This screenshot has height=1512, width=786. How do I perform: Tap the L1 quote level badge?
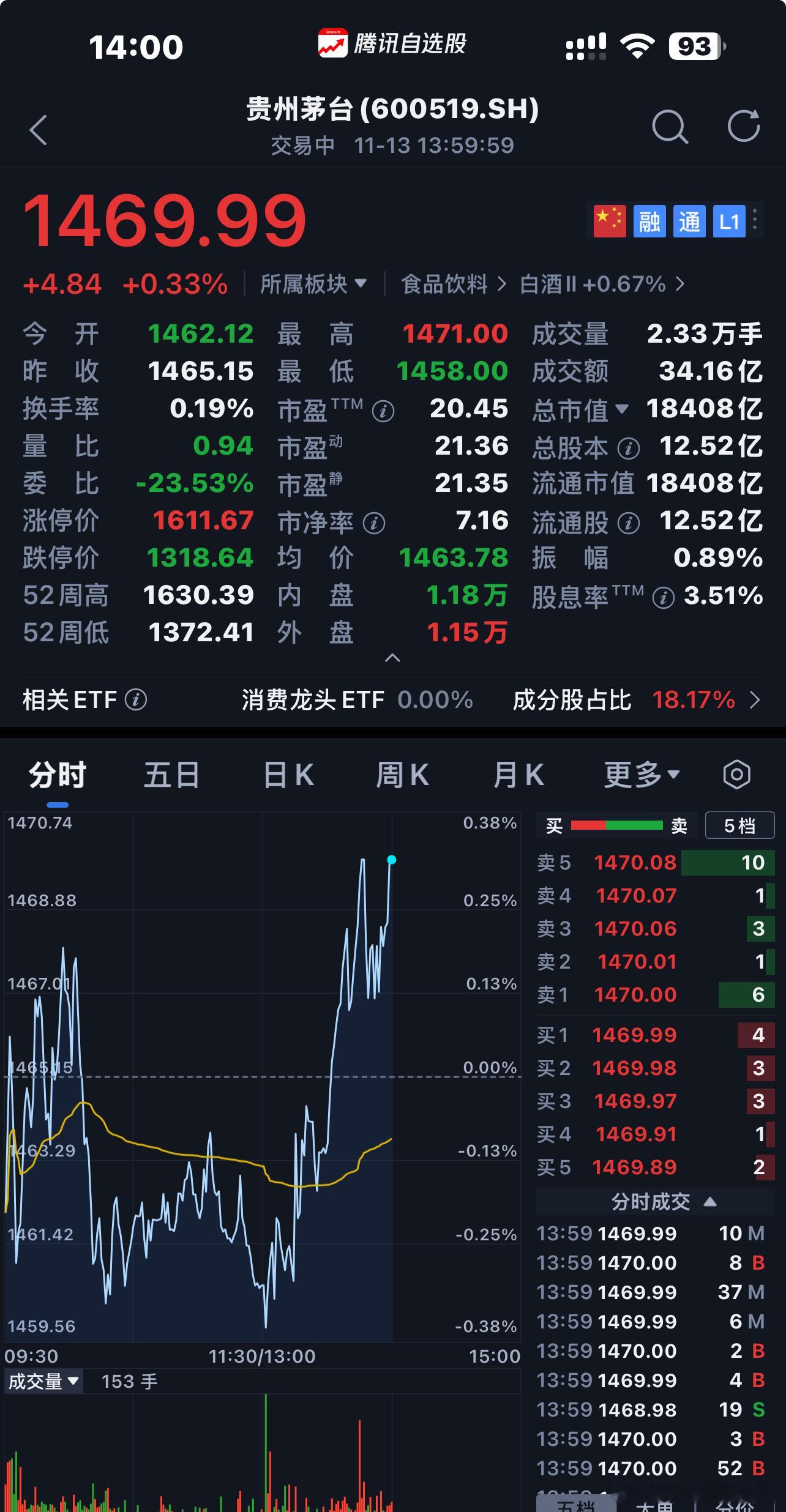click(x=729, y=221)
